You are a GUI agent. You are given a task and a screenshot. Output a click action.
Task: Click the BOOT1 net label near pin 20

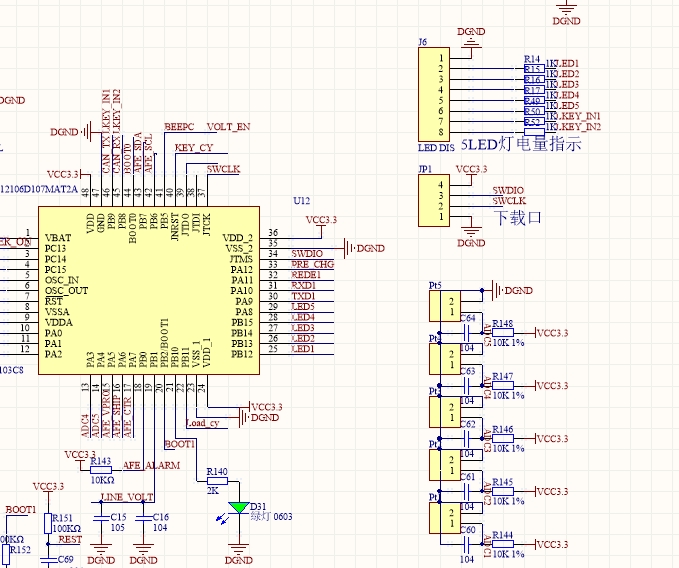(x=180, y=444)
